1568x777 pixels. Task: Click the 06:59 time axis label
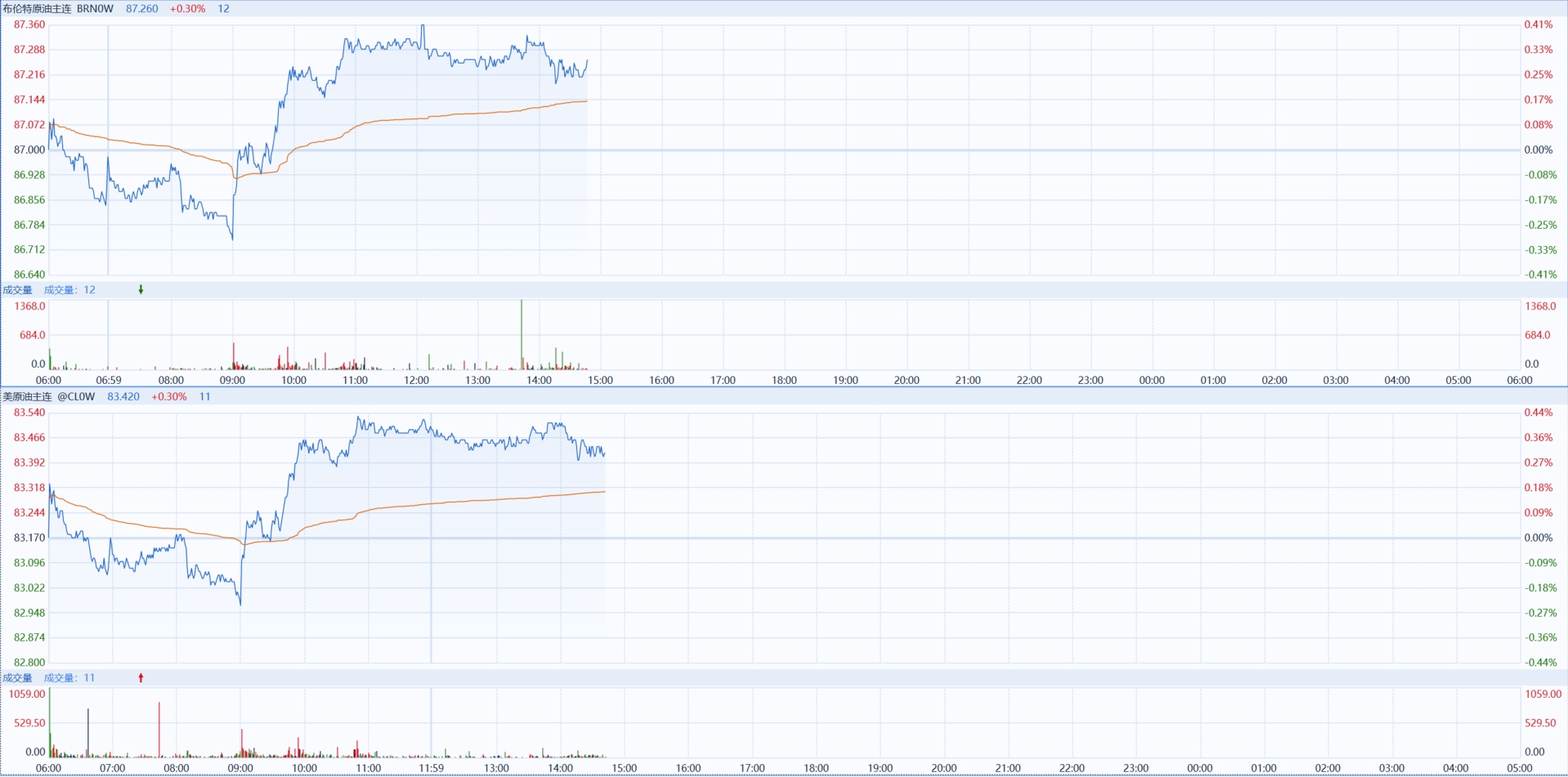click(109, 381)
